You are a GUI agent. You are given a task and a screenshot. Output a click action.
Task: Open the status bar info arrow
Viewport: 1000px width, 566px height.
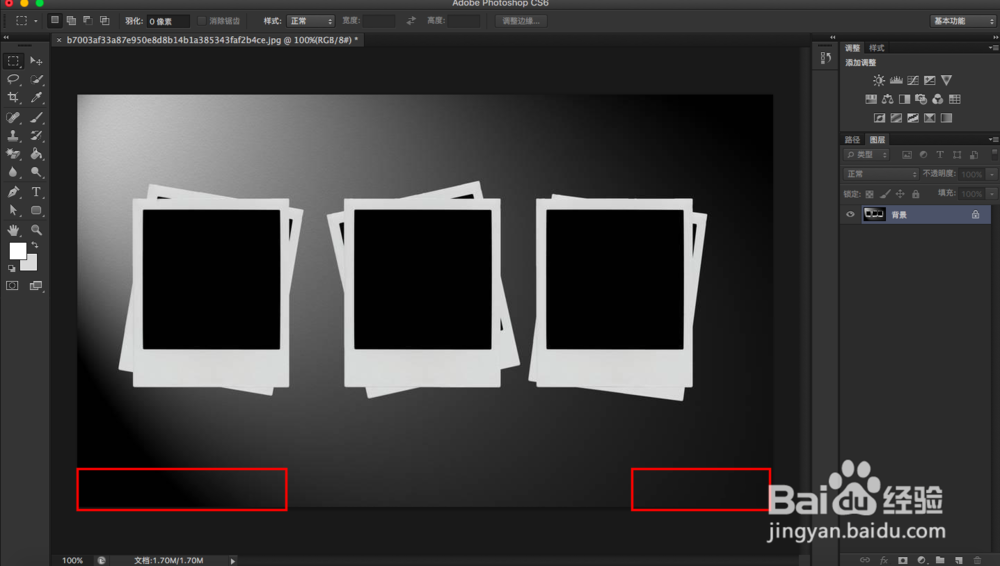[x=233, y=561]
